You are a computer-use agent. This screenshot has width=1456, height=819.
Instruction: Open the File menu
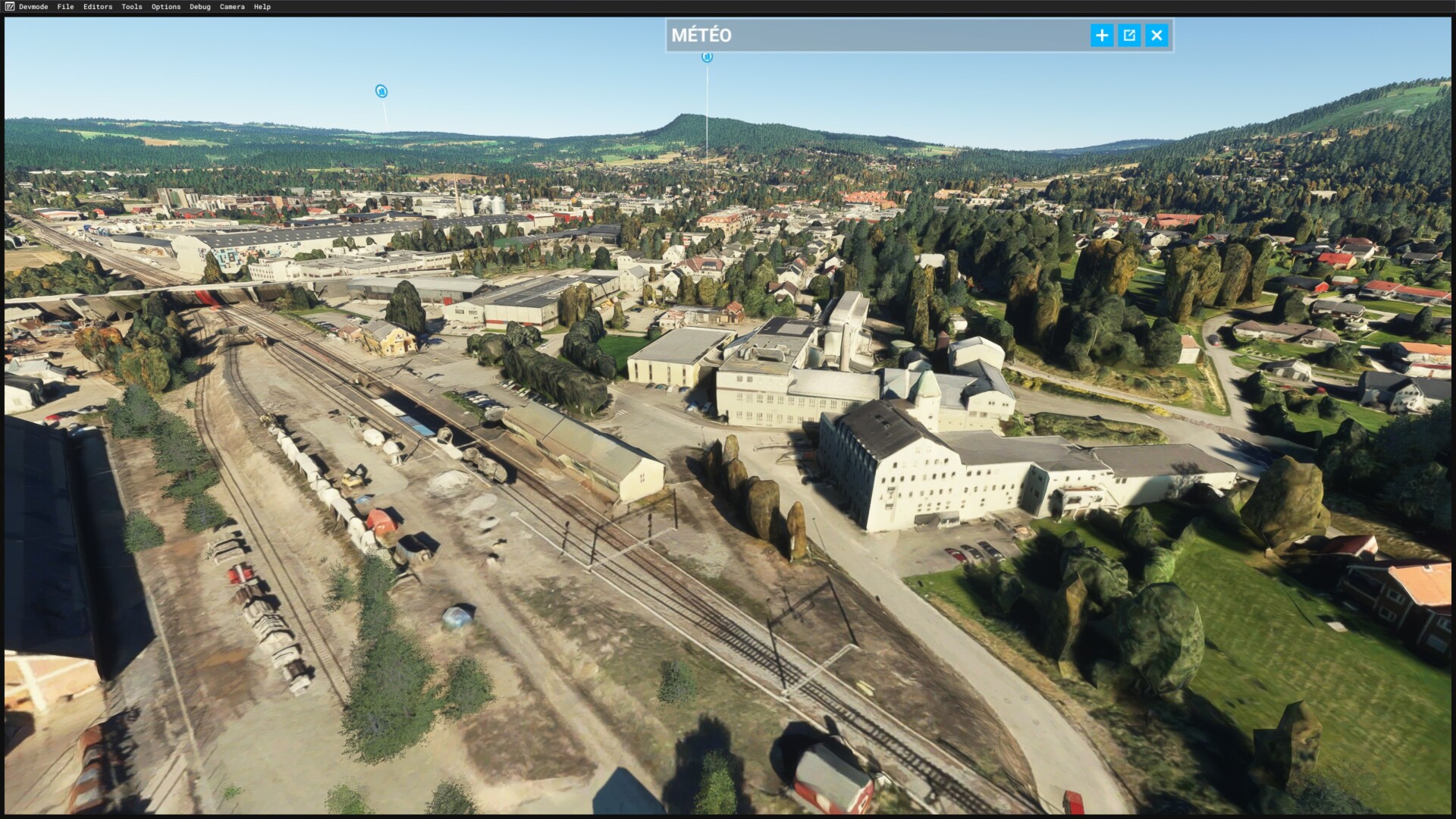click(65, 7)
